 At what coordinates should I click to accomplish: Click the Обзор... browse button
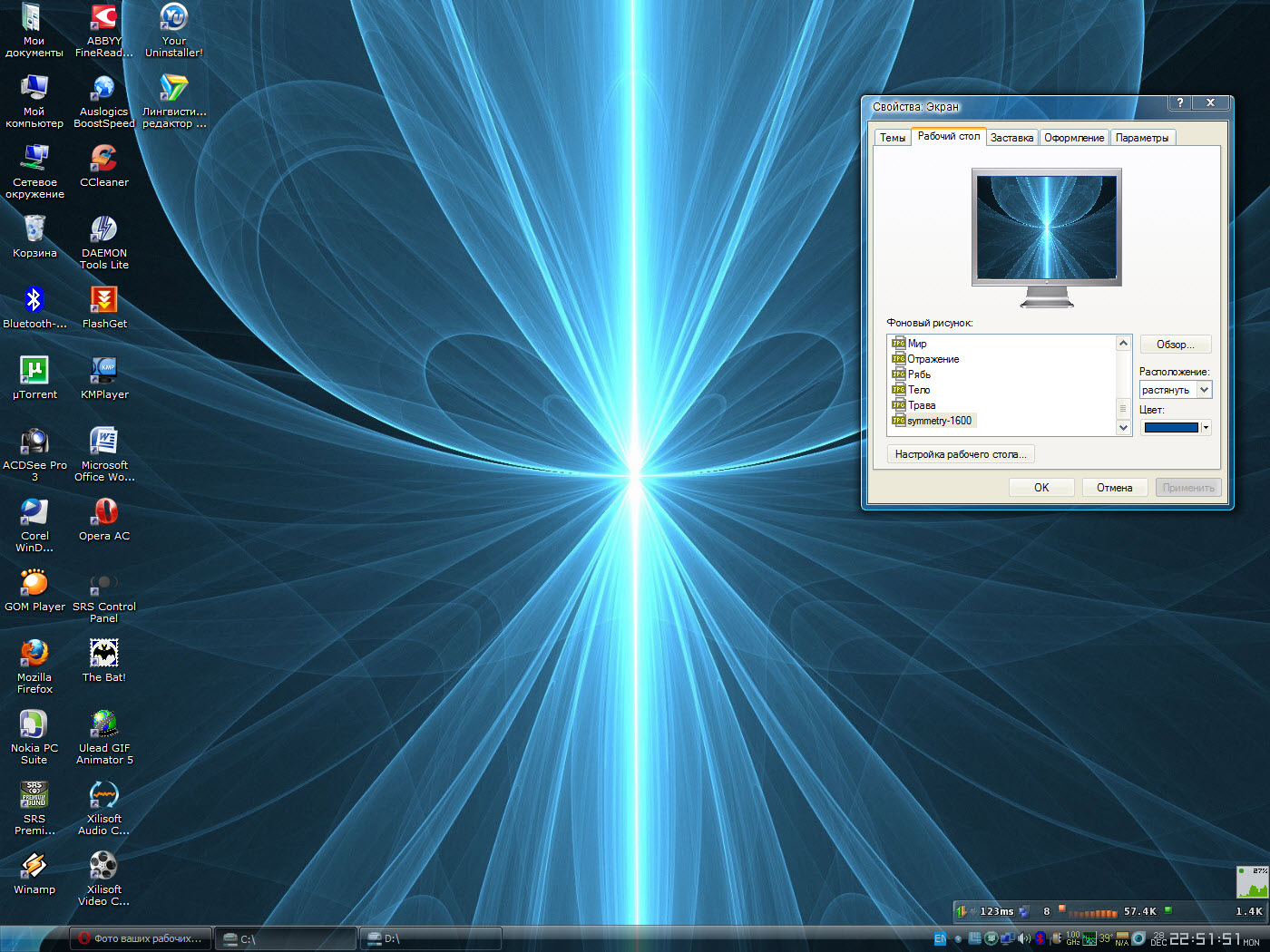click(x=1176, y=345)
